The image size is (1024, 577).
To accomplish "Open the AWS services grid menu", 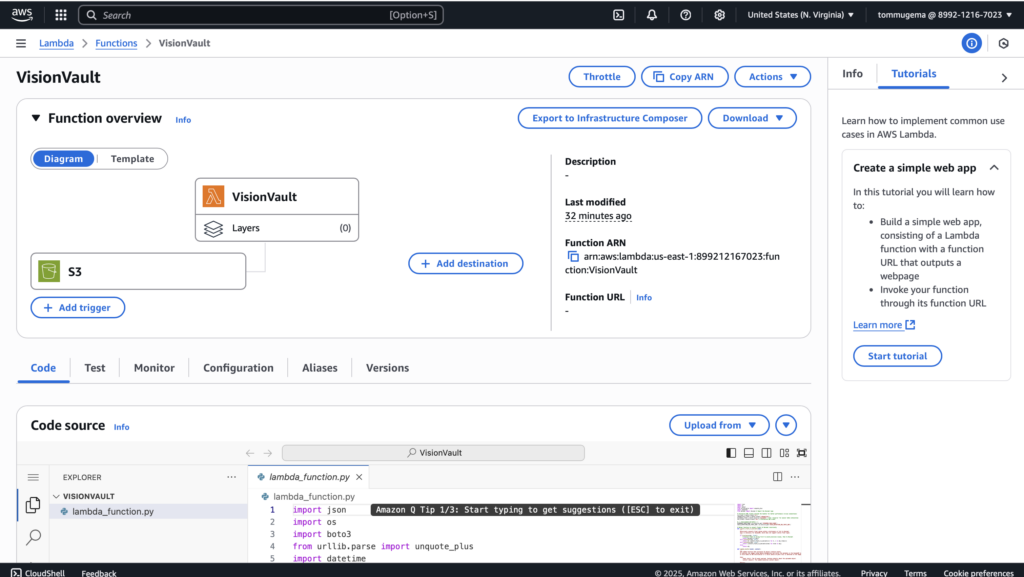I will (61, 15).
